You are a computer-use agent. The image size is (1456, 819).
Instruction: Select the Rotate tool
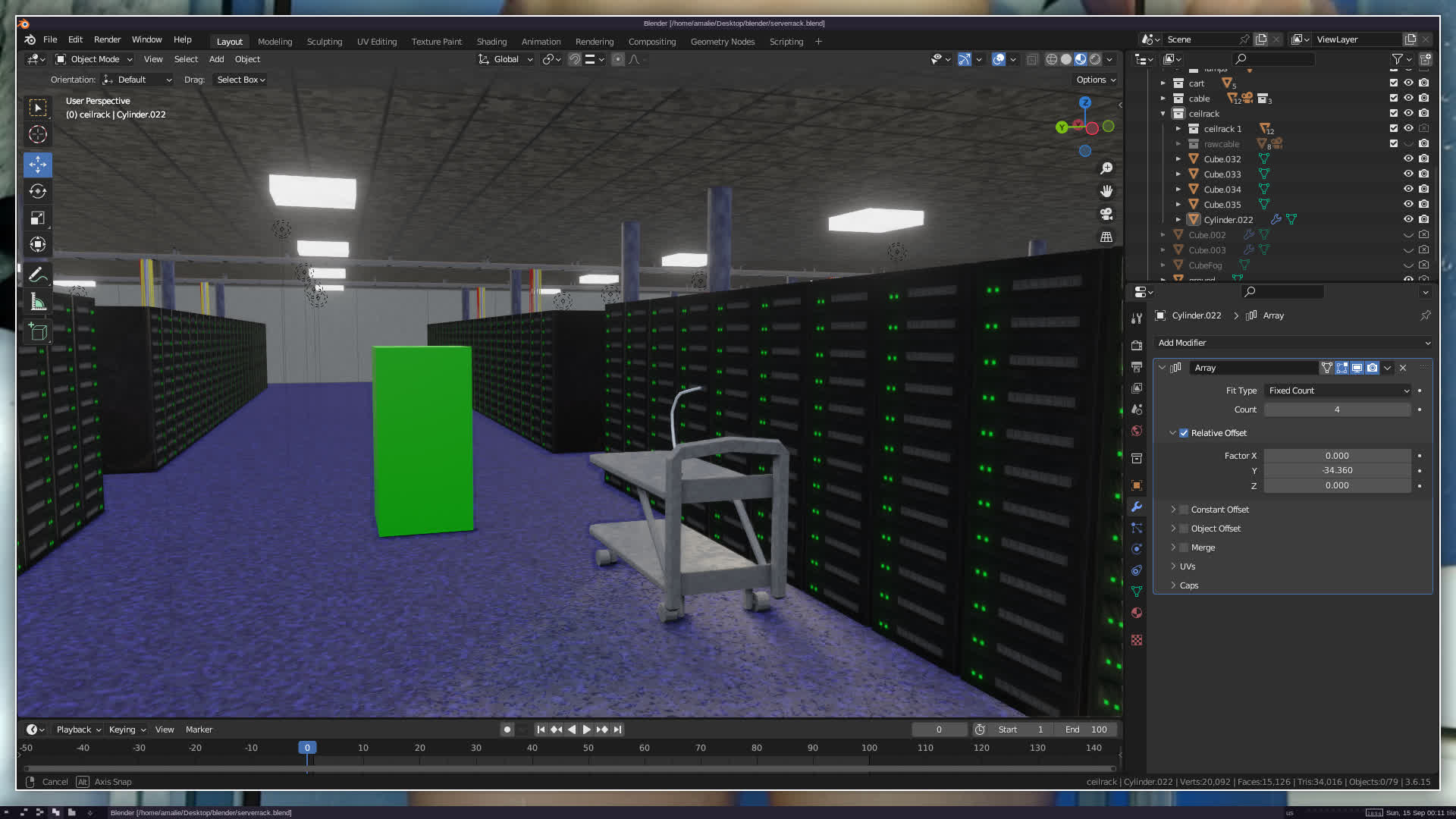[38, 191]
